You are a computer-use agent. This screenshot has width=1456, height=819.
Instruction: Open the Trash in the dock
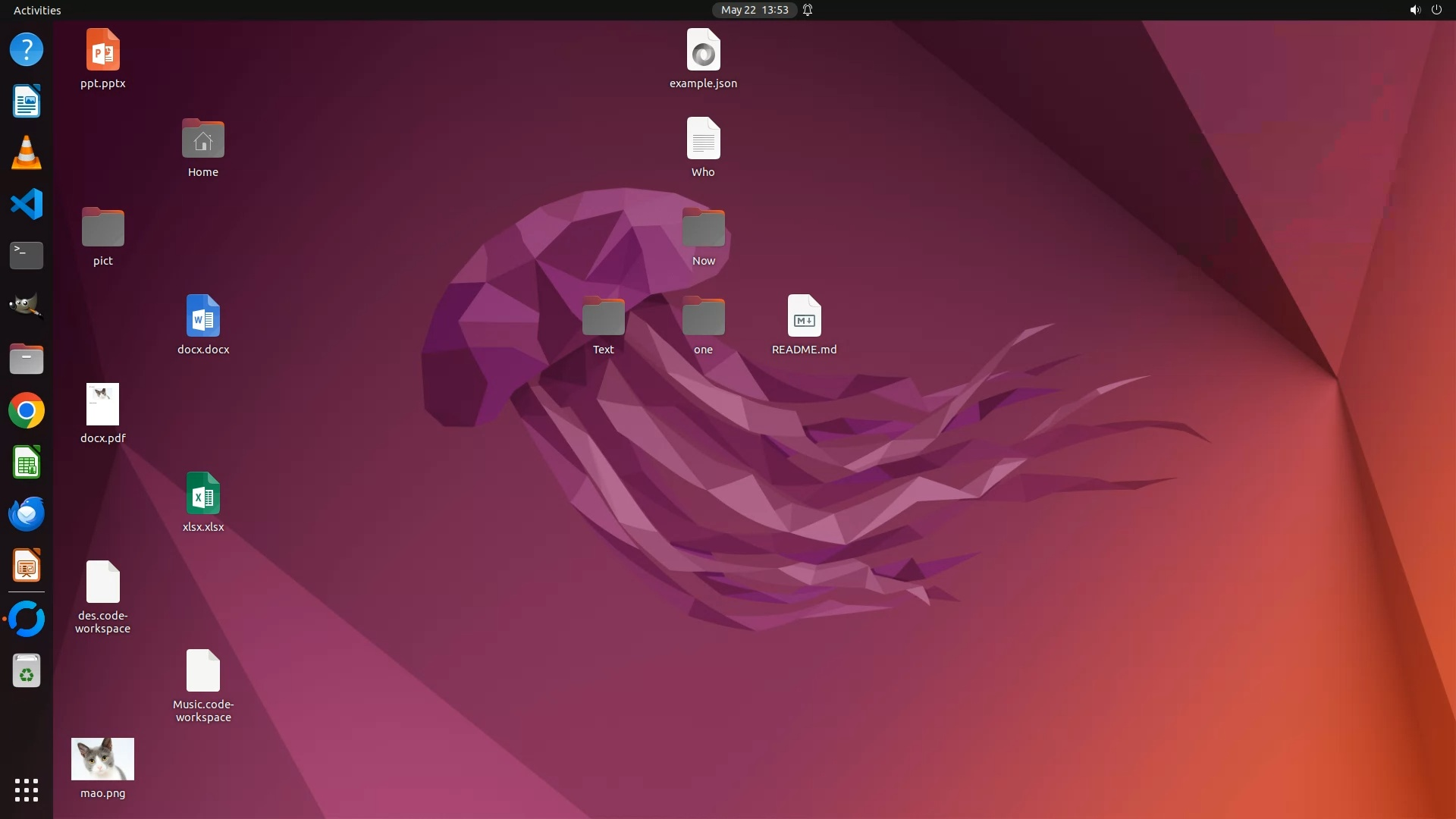27,671
